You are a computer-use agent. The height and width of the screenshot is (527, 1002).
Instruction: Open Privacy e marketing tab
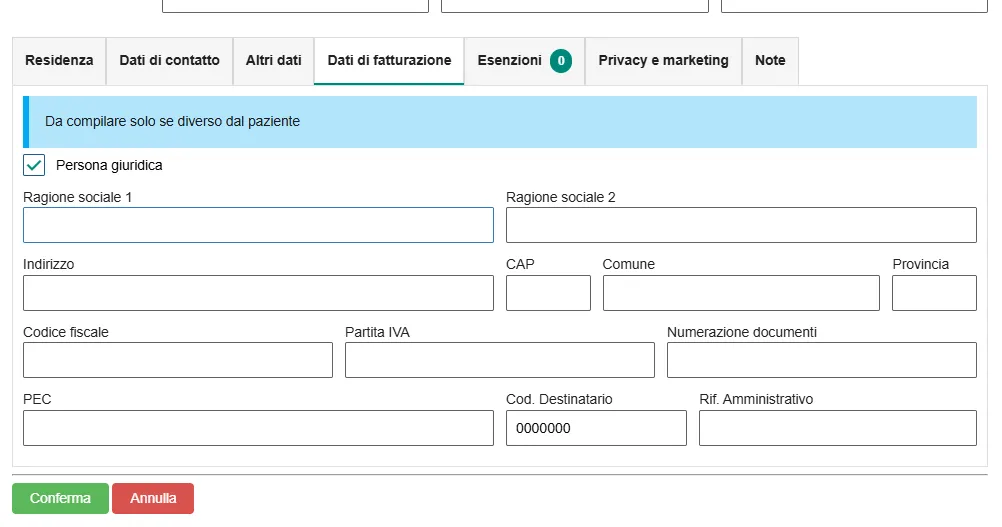coord(663,61)
